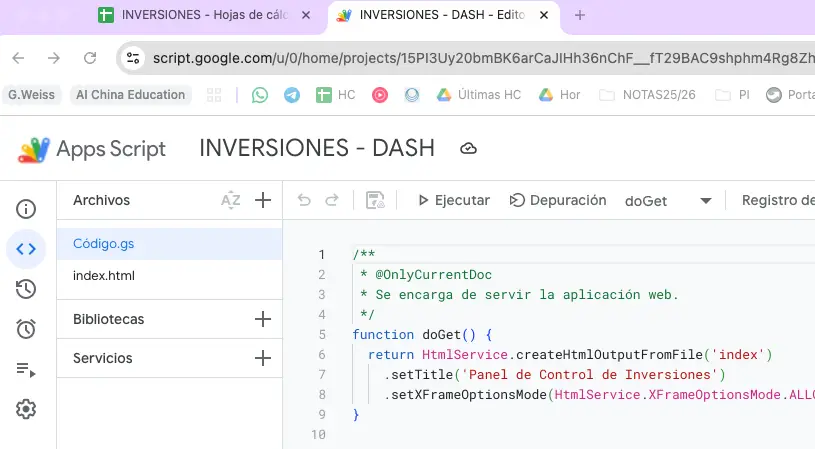
Task: Open the HC spreadsheet bookmark
Action: tap(336, 95)
